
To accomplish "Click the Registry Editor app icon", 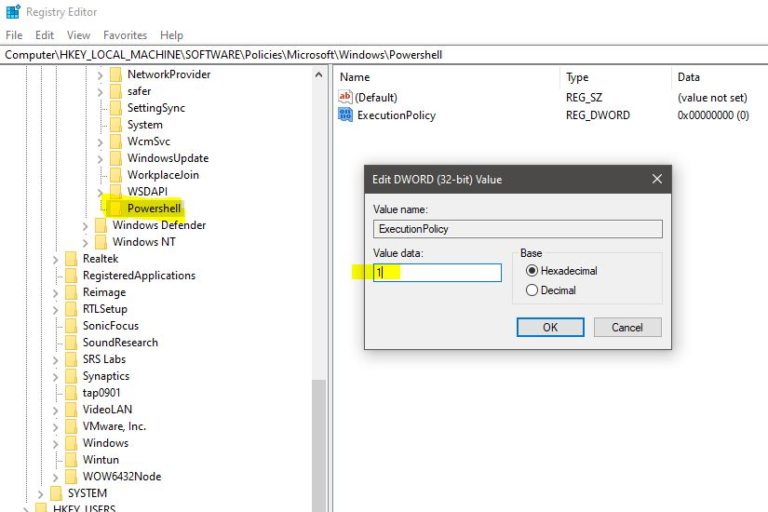I will pyautogui.click(x=13, y=12).
